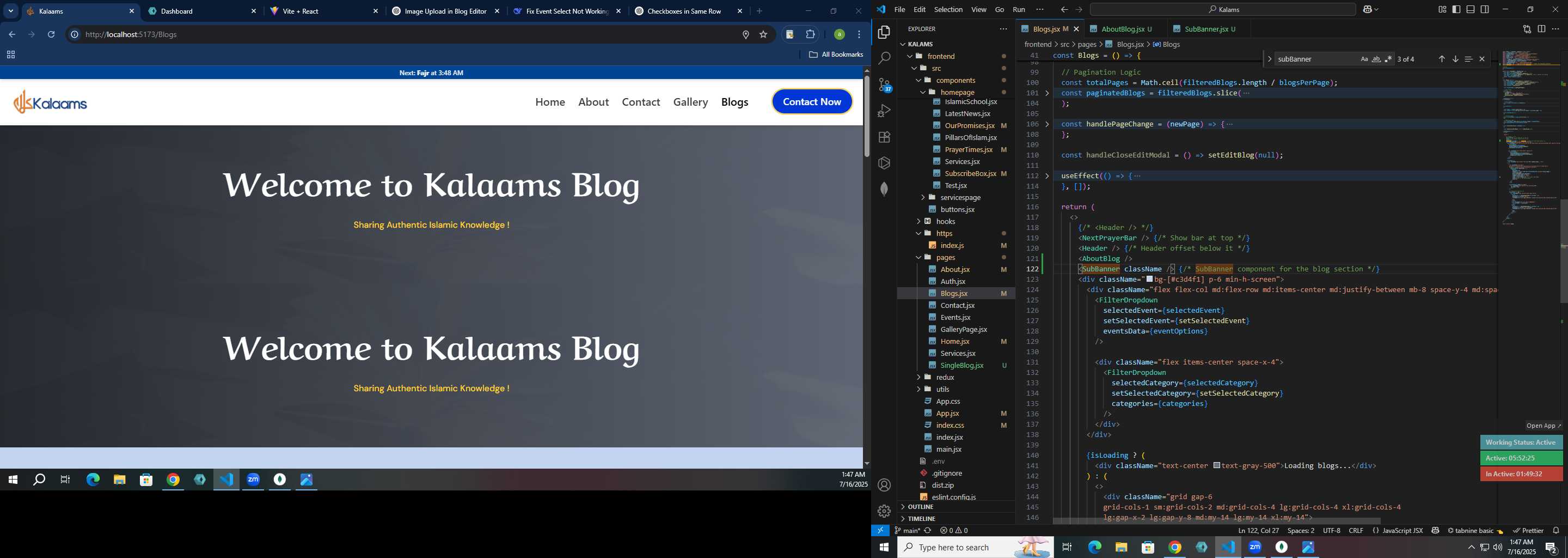Open the MongoDB leaf icon view
Screen dimensions: 1568x558
click(884, 189)
